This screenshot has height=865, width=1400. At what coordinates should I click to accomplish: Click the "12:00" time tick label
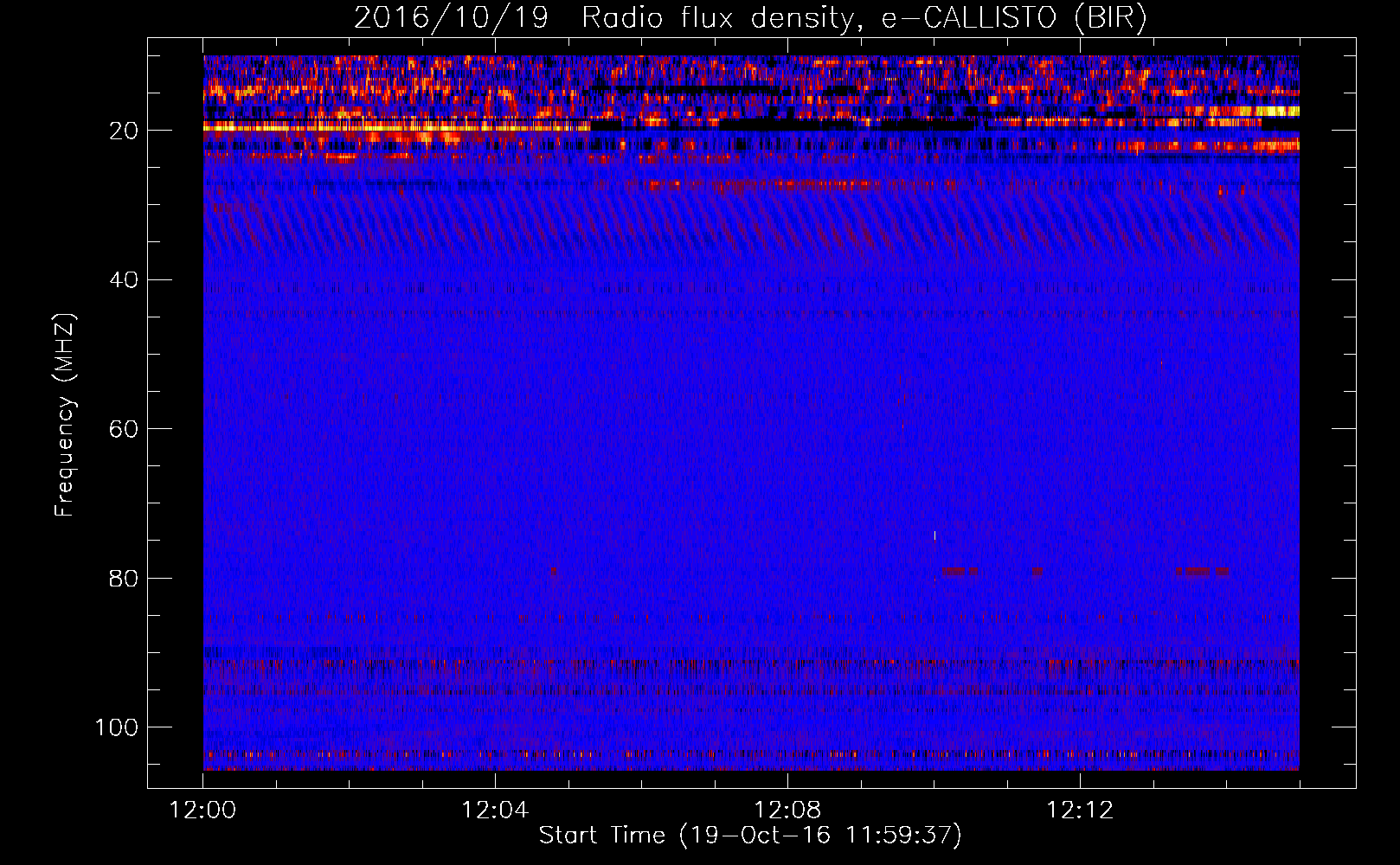(x=203, y=811)
